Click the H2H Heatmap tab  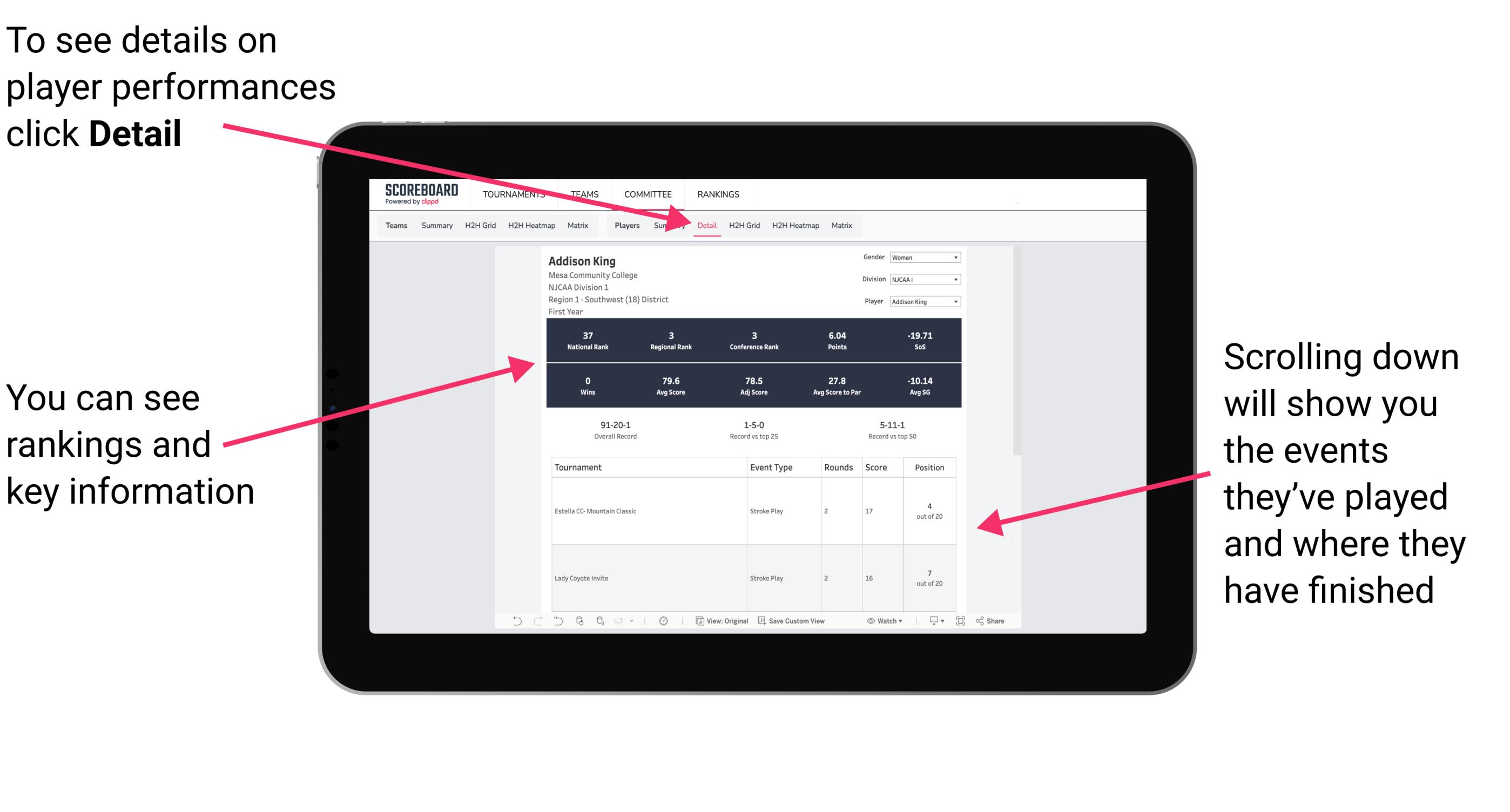(797, 225)
